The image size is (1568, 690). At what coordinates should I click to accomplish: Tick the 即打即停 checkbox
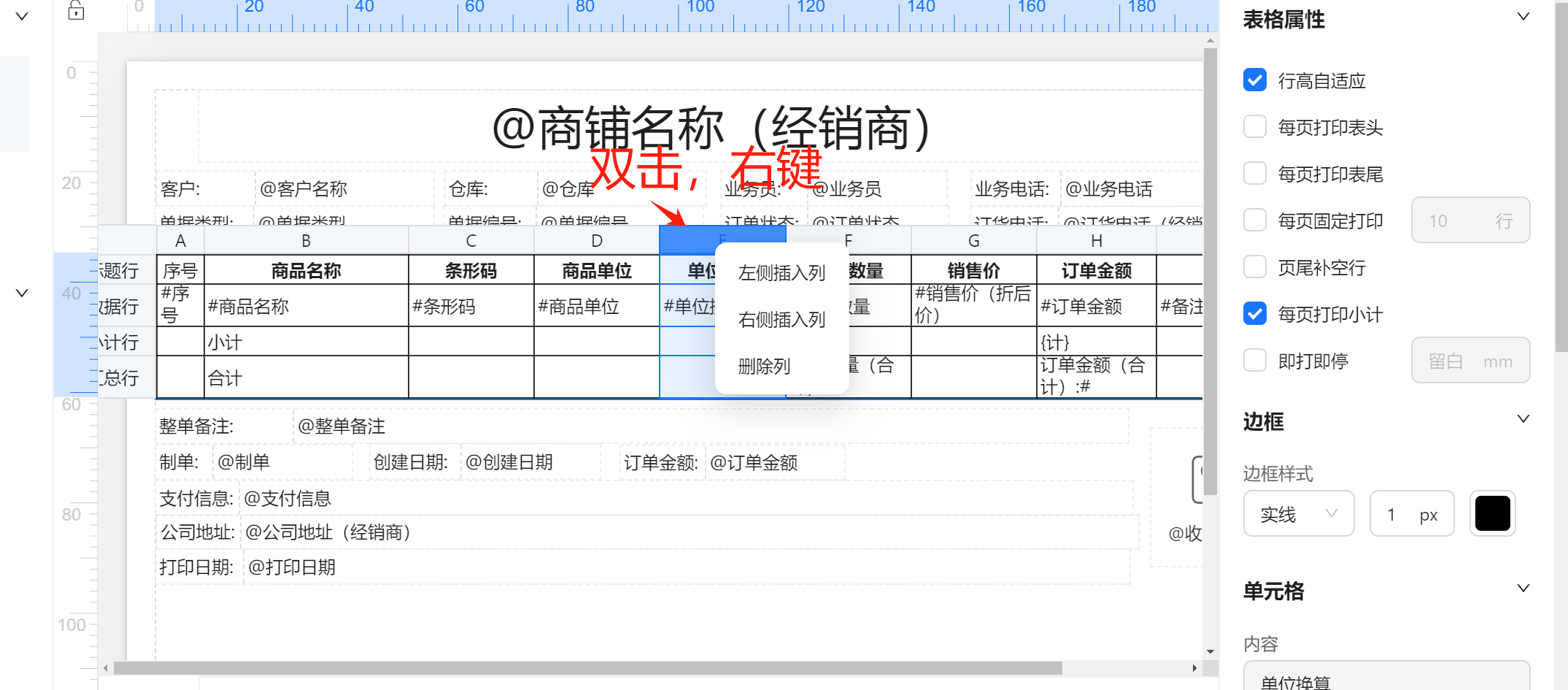click(x=1255, y=361)
